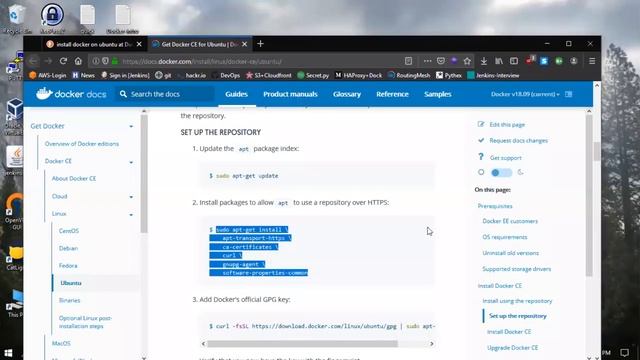Open the Windows Start button
640x360 pixels.
pyautogui.click(x=8, y=353)
